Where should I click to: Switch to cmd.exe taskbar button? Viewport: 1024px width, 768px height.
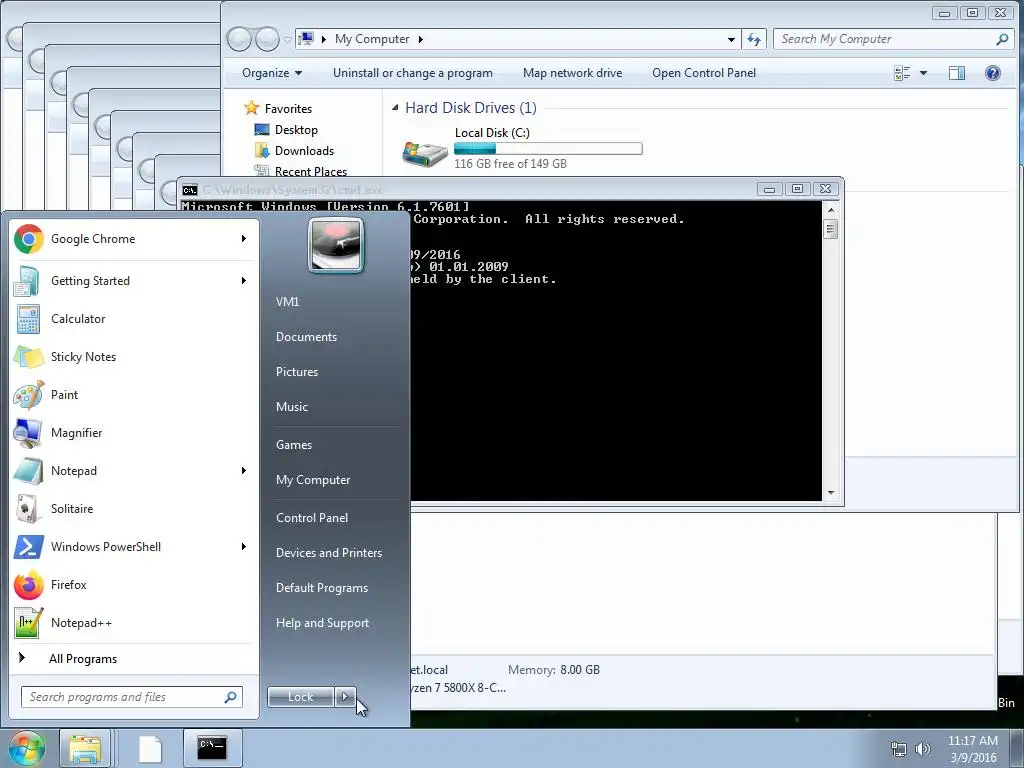212,748
